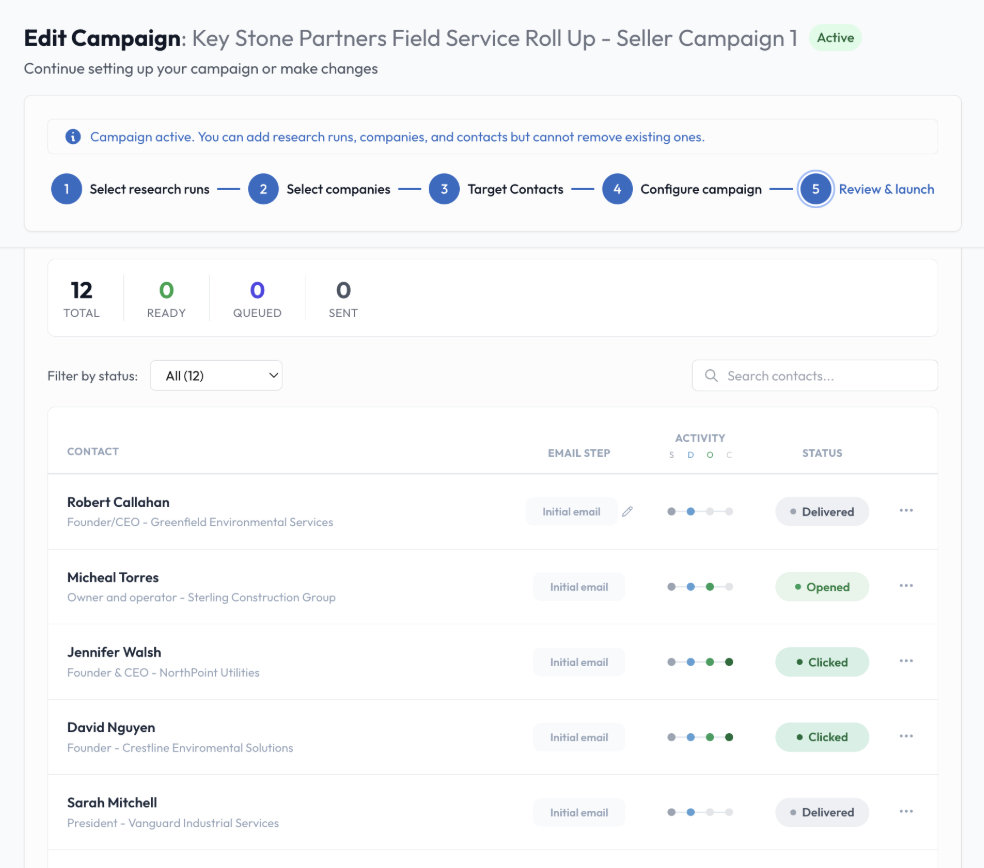Open the three-dot menu for Robert Callahan

(906, 510)
